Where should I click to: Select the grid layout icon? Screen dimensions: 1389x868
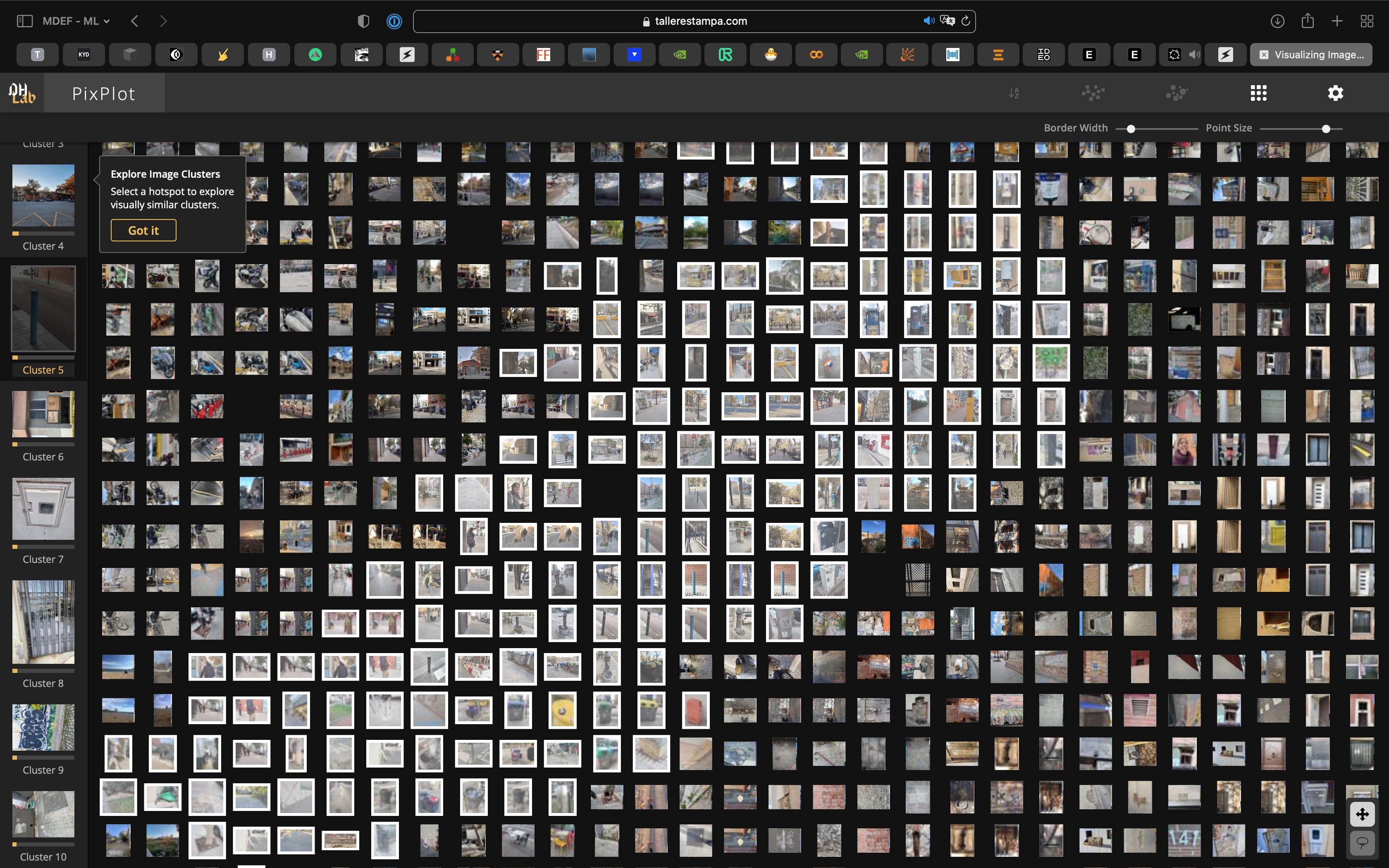coord(1258,93)
